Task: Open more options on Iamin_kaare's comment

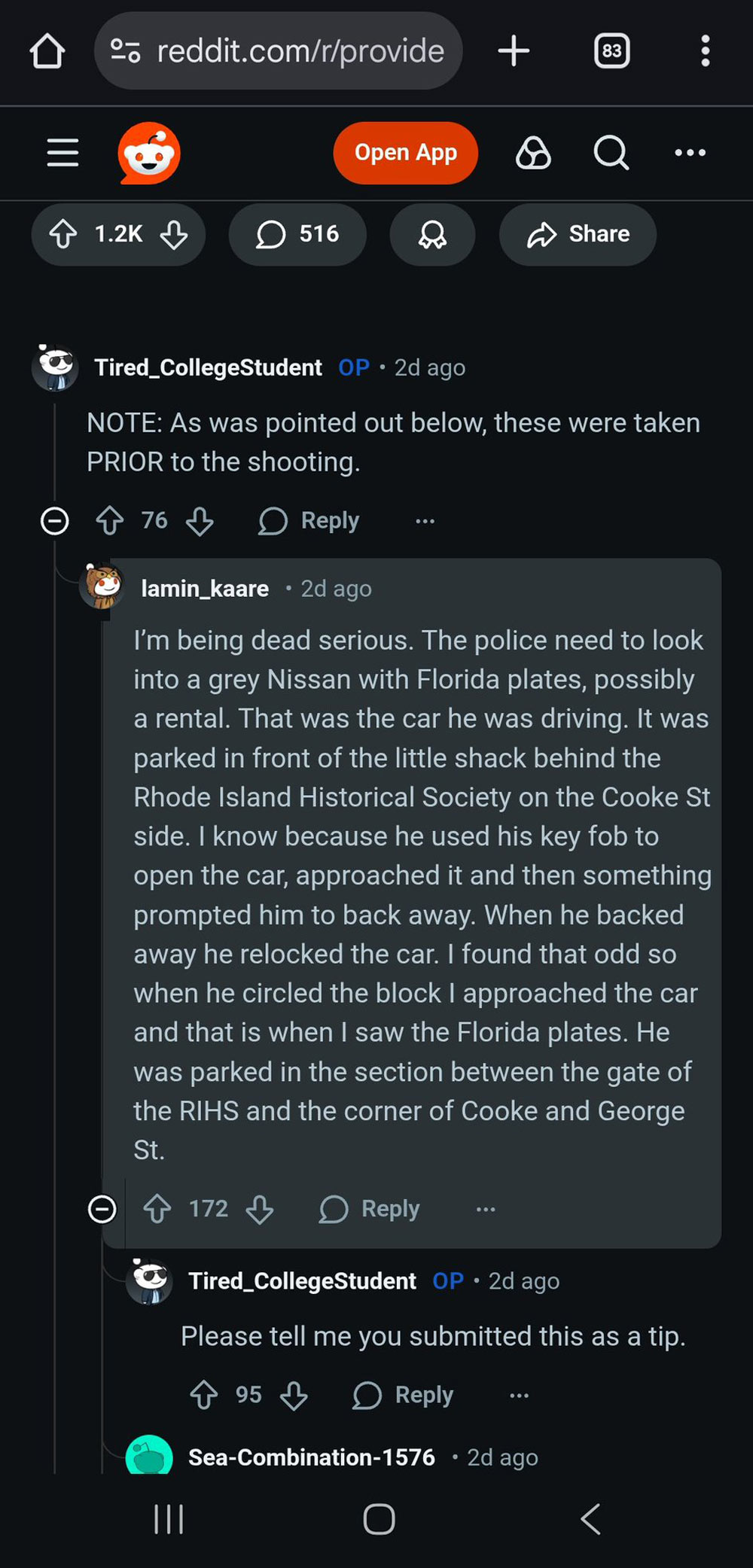Action: (x=486, y=1209)
